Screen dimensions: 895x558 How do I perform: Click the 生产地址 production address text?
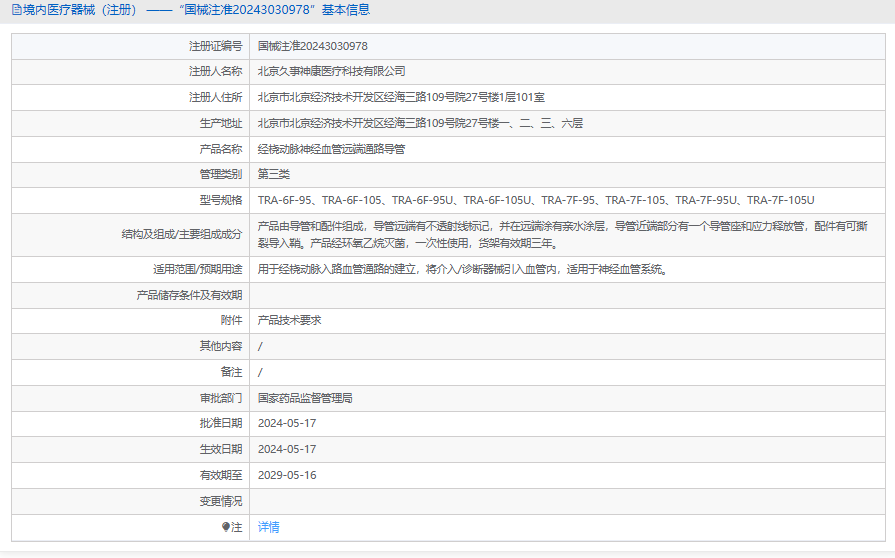(420, 123)
